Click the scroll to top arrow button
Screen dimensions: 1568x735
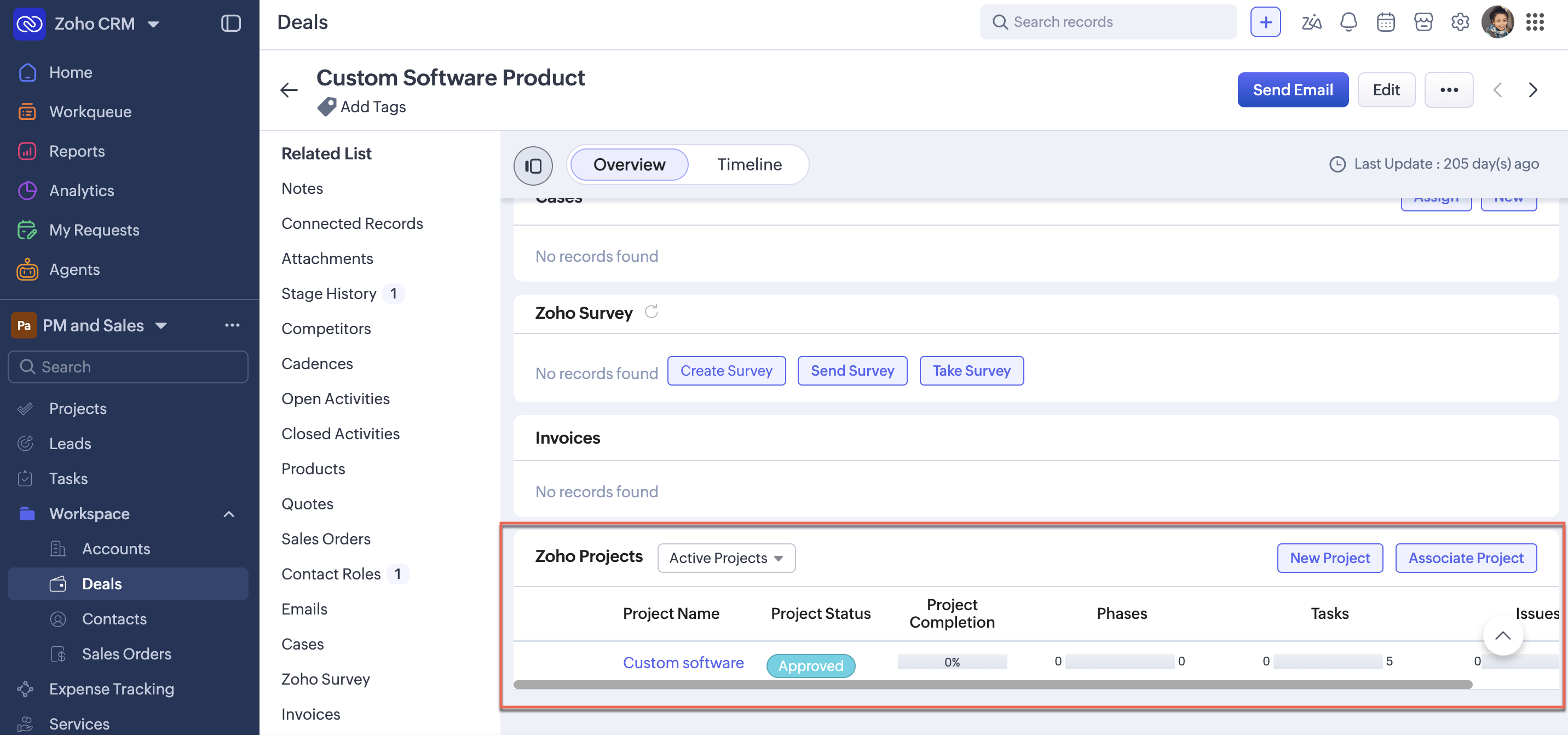point(1502,636)
